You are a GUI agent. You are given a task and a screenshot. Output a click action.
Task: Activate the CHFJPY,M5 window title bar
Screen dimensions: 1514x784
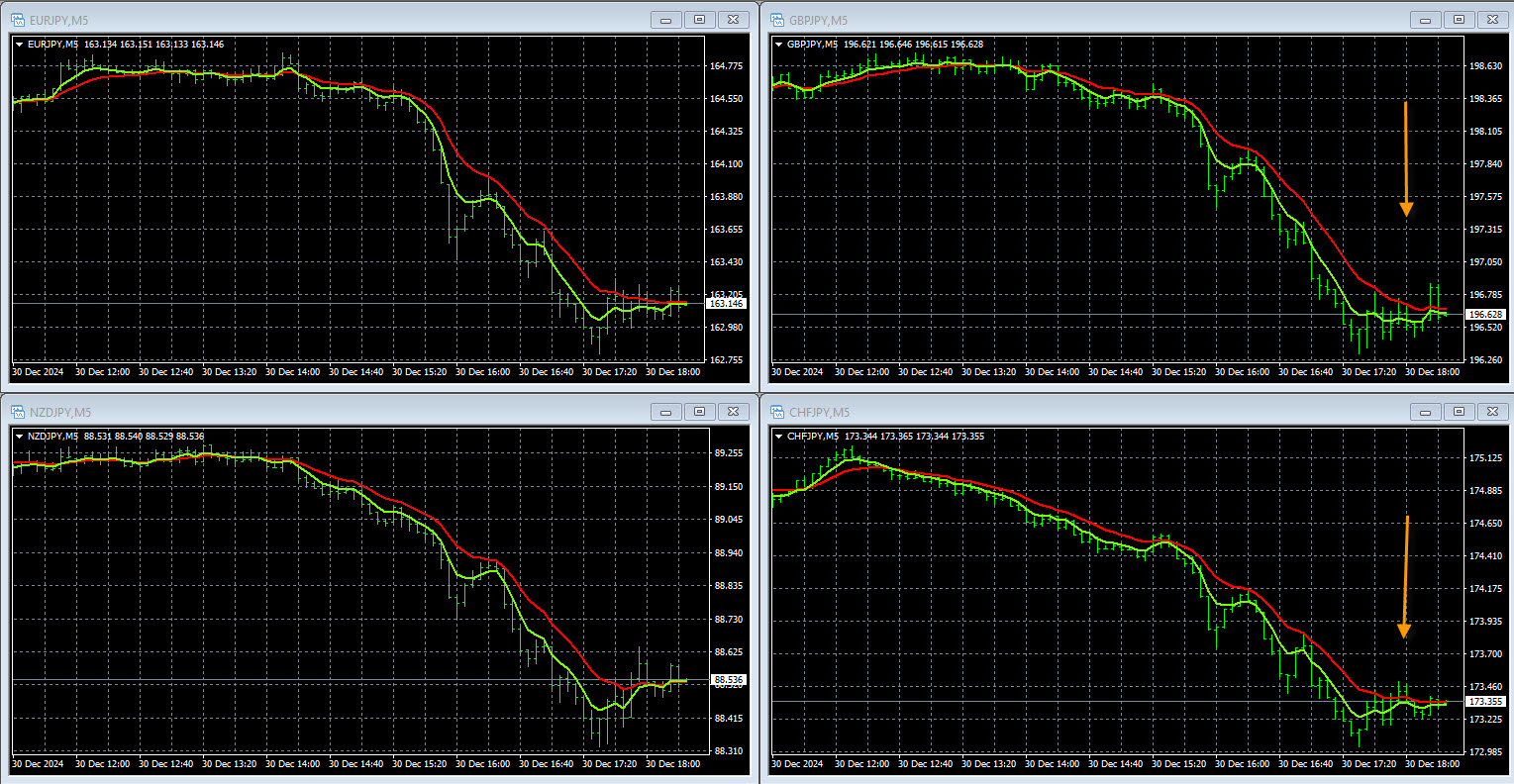[1089, 412]
